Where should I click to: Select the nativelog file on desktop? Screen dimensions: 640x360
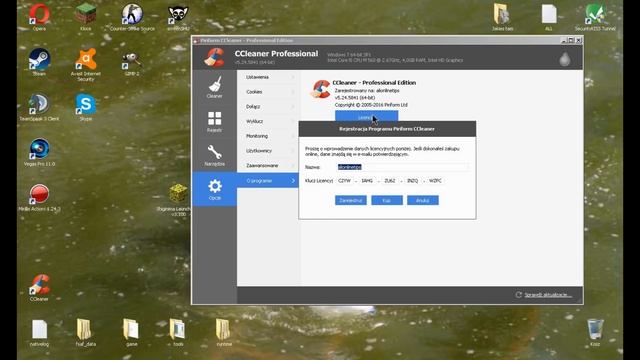39,333
